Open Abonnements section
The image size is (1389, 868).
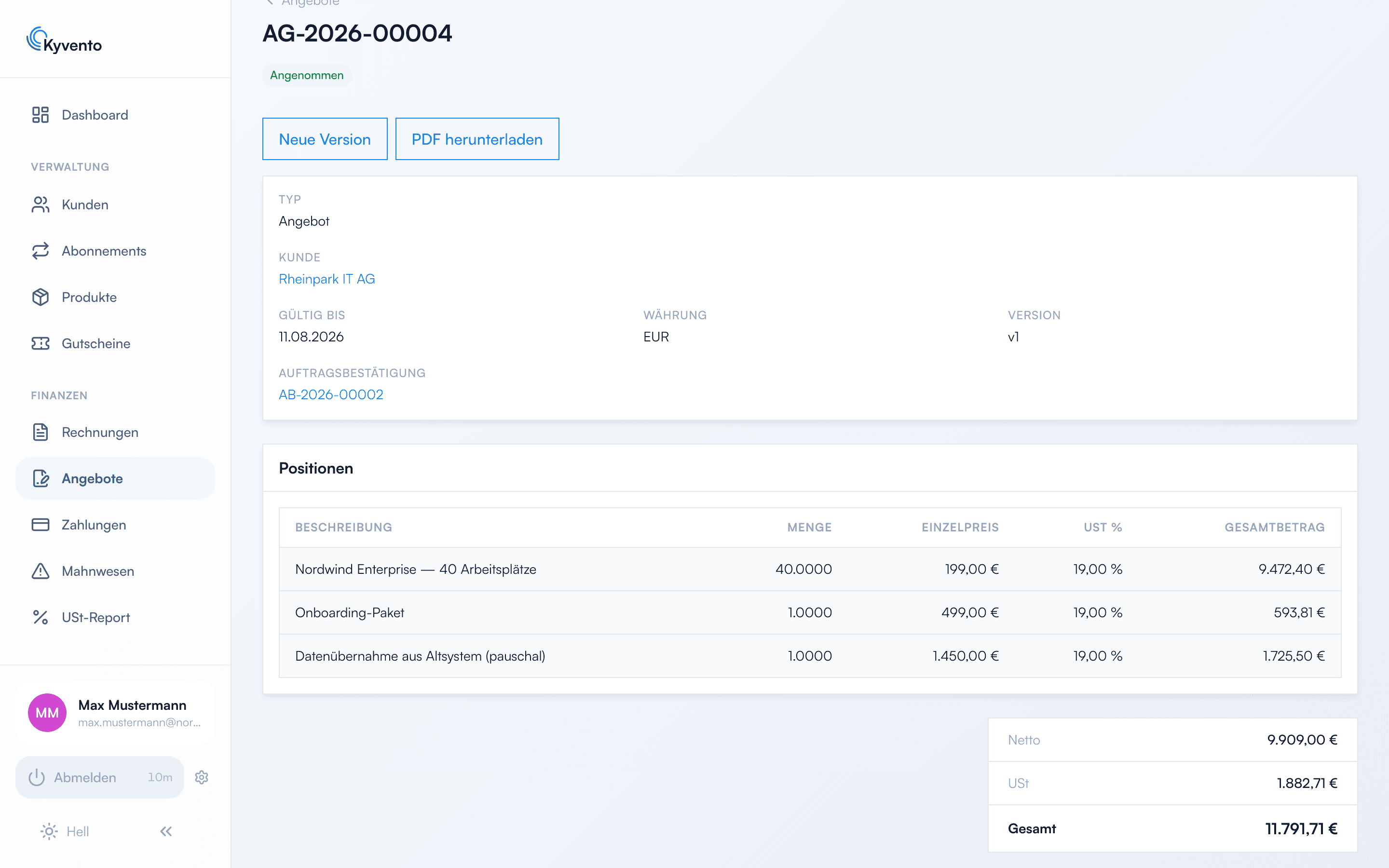[115, 251]
